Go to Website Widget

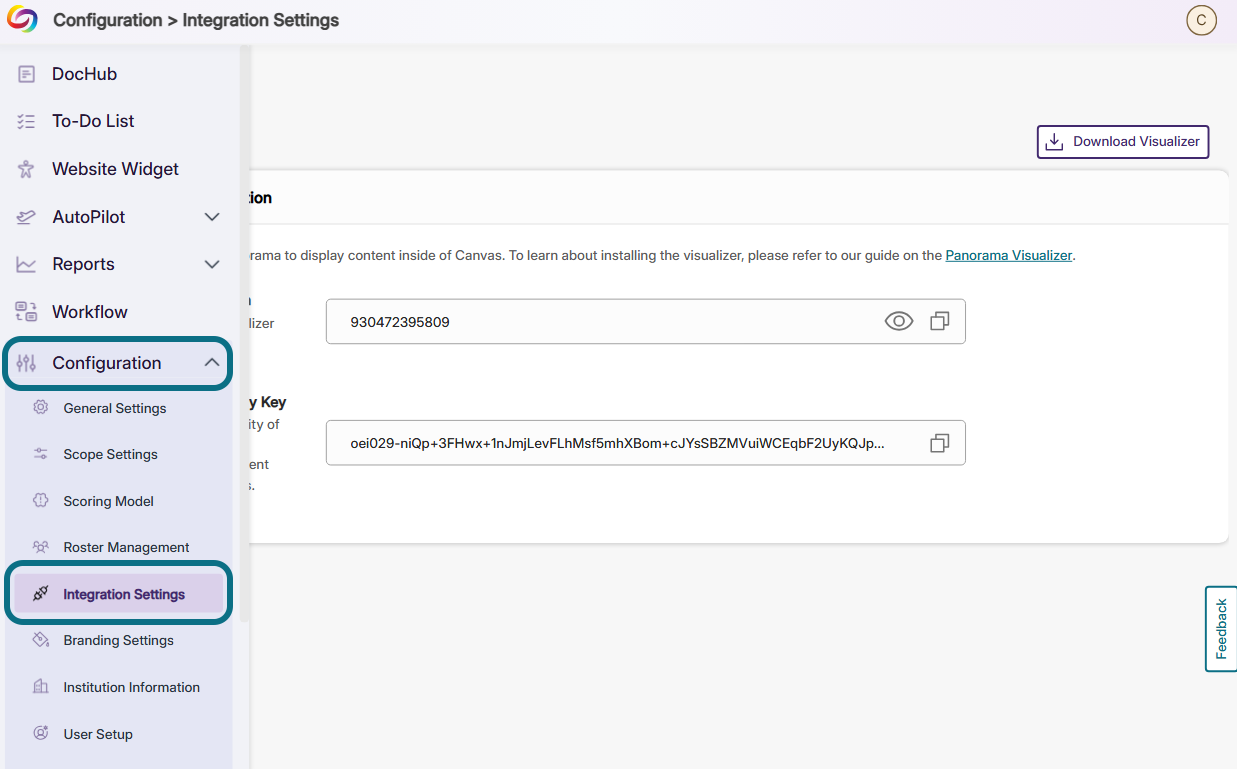(118, 169)
